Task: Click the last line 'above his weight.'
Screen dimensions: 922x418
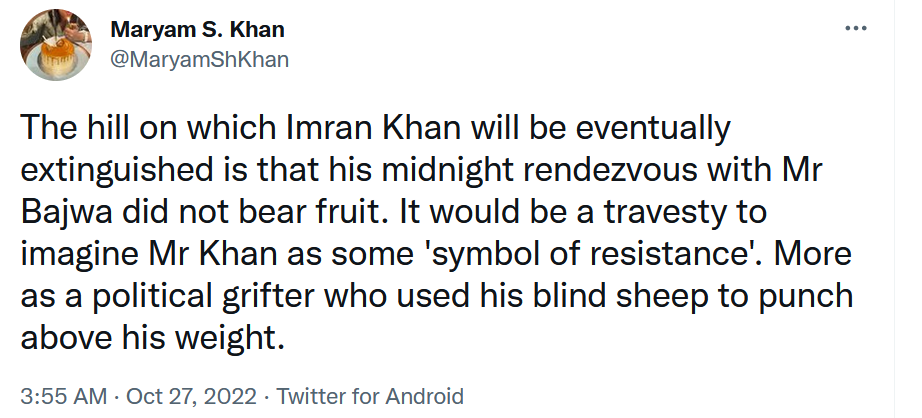Action: (x=152, y=339)
